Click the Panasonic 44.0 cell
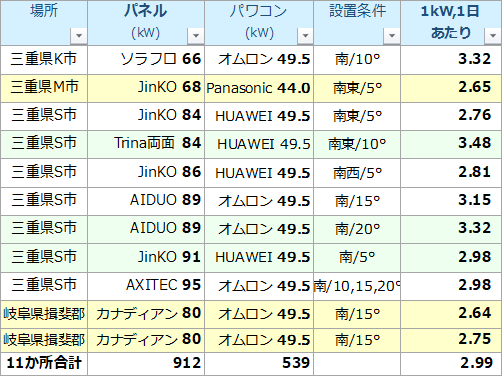The image size is (503, 377). tap(259, 88)
